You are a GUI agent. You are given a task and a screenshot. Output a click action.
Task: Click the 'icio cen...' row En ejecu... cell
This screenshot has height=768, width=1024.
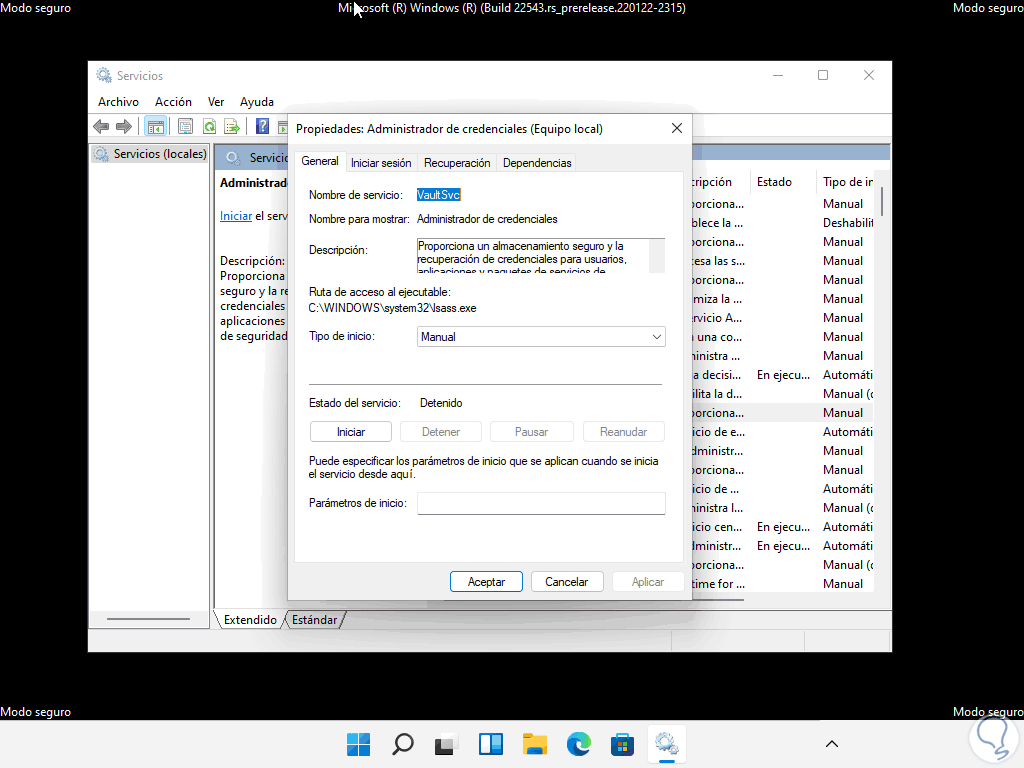tap(783, 527)
